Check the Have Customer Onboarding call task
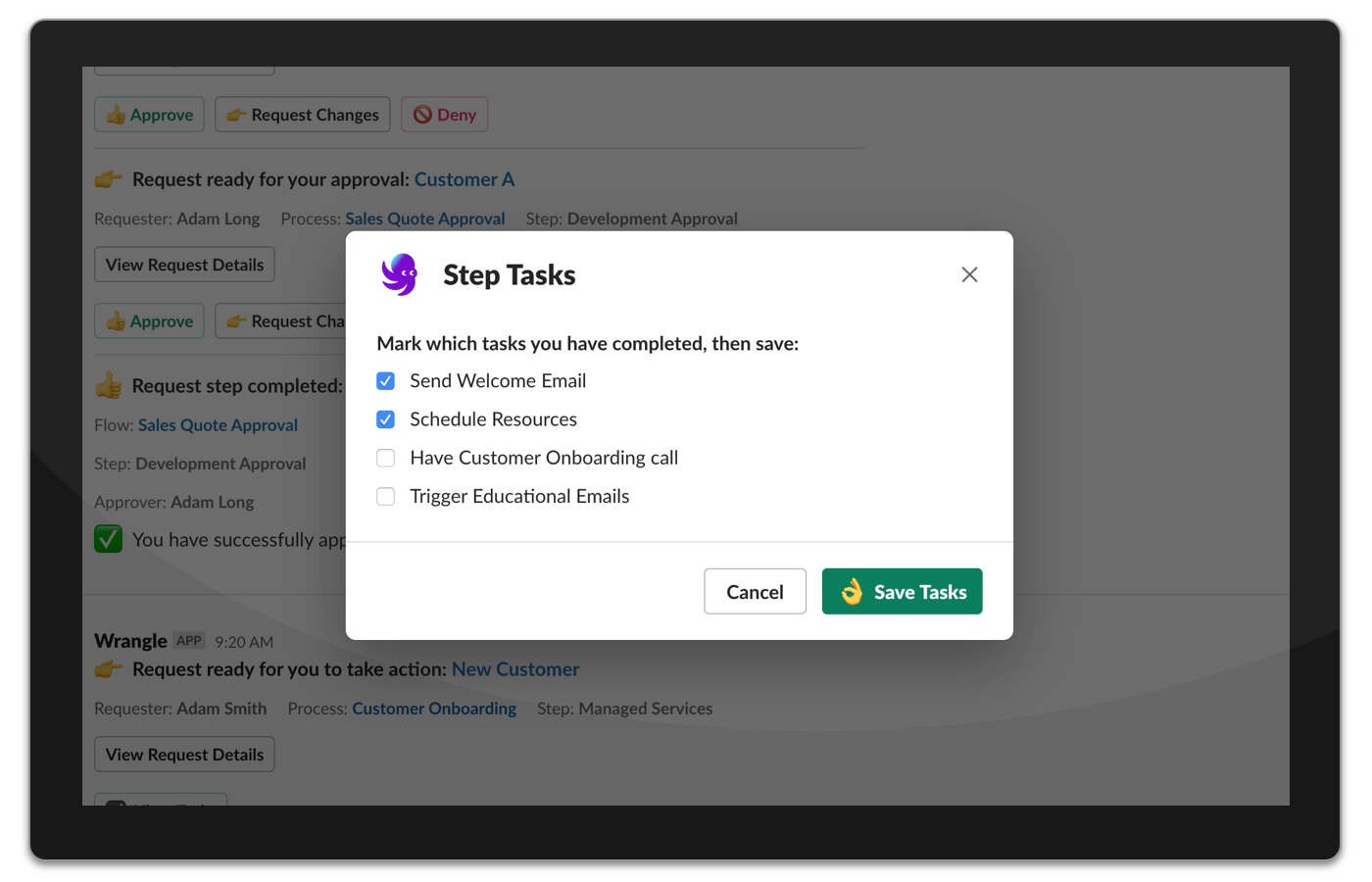Image resolution: width=1372 pixels, height=882 pixels. pyautogui.click(x=386, y=458)
